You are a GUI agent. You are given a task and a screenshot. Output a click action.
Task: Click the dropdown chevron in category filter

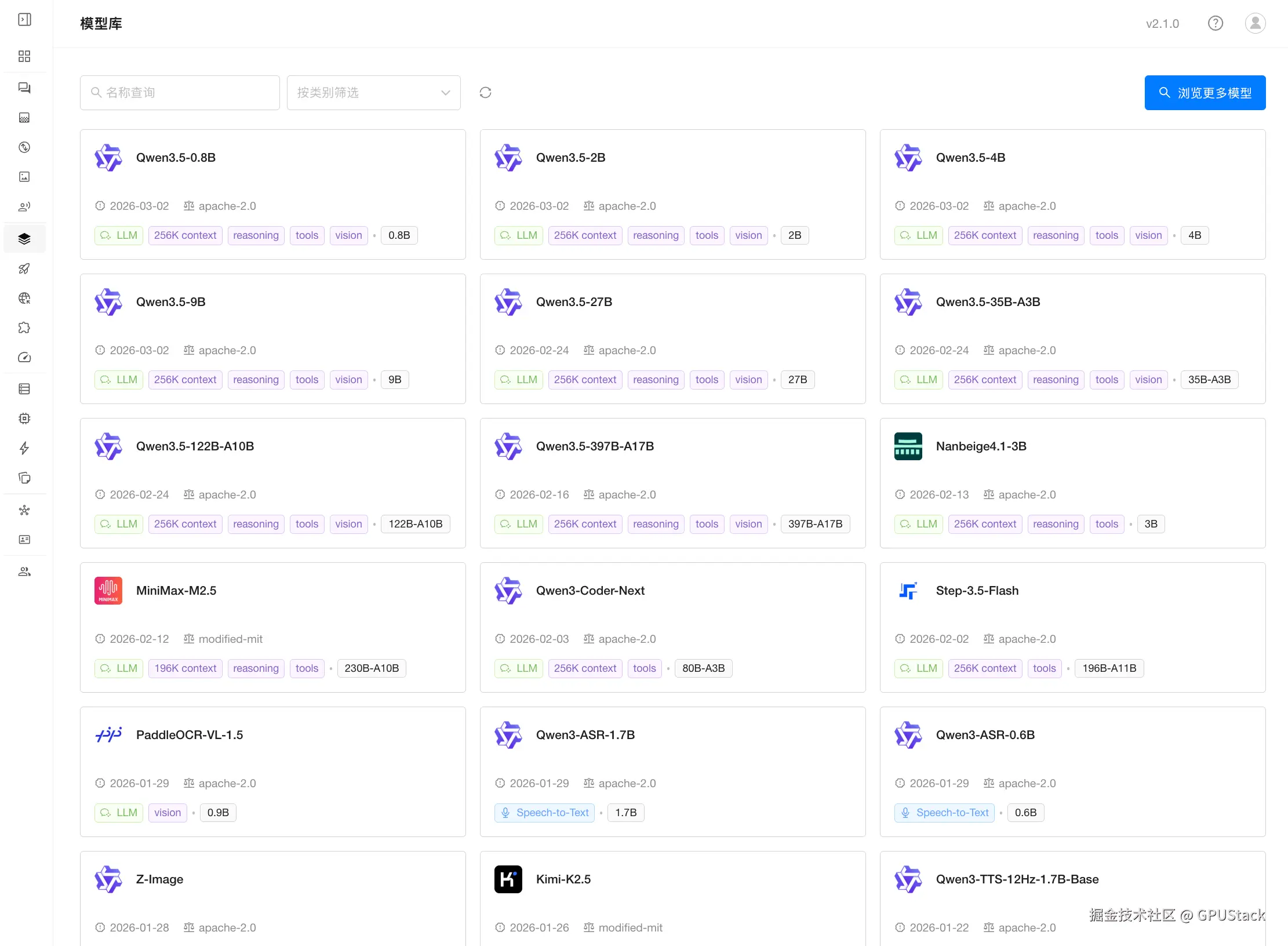click(x=445, y=93)
